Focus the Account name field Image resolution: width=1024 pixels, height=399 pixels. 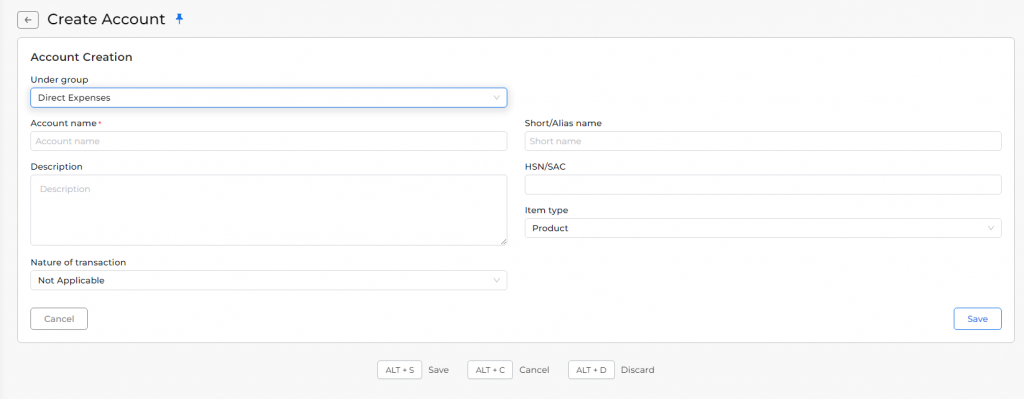[x=268, y=141]
